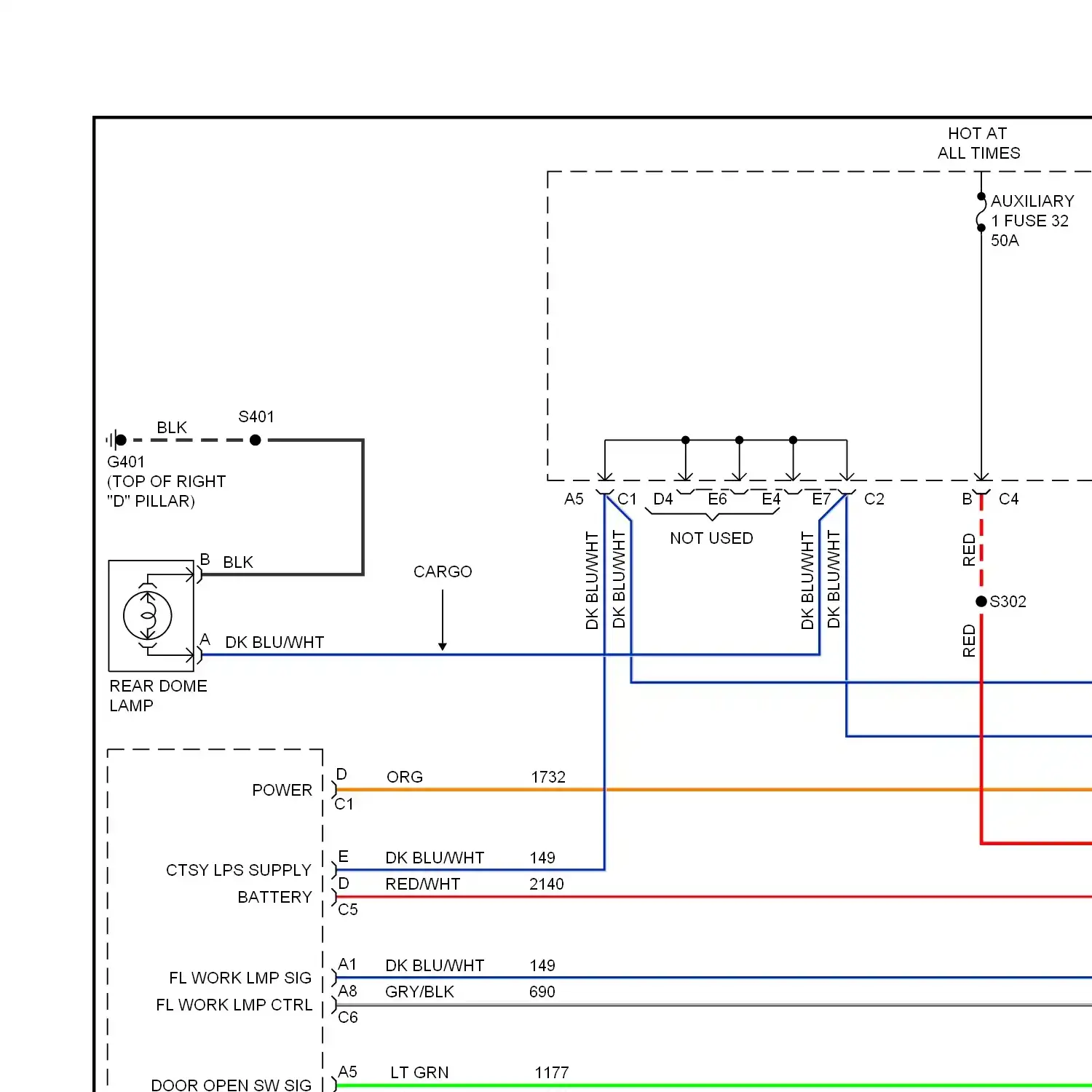Viewport: 1092px width, 1092px height.
Task: Select the BLK label at lamp terminal B
Action: 238,562
